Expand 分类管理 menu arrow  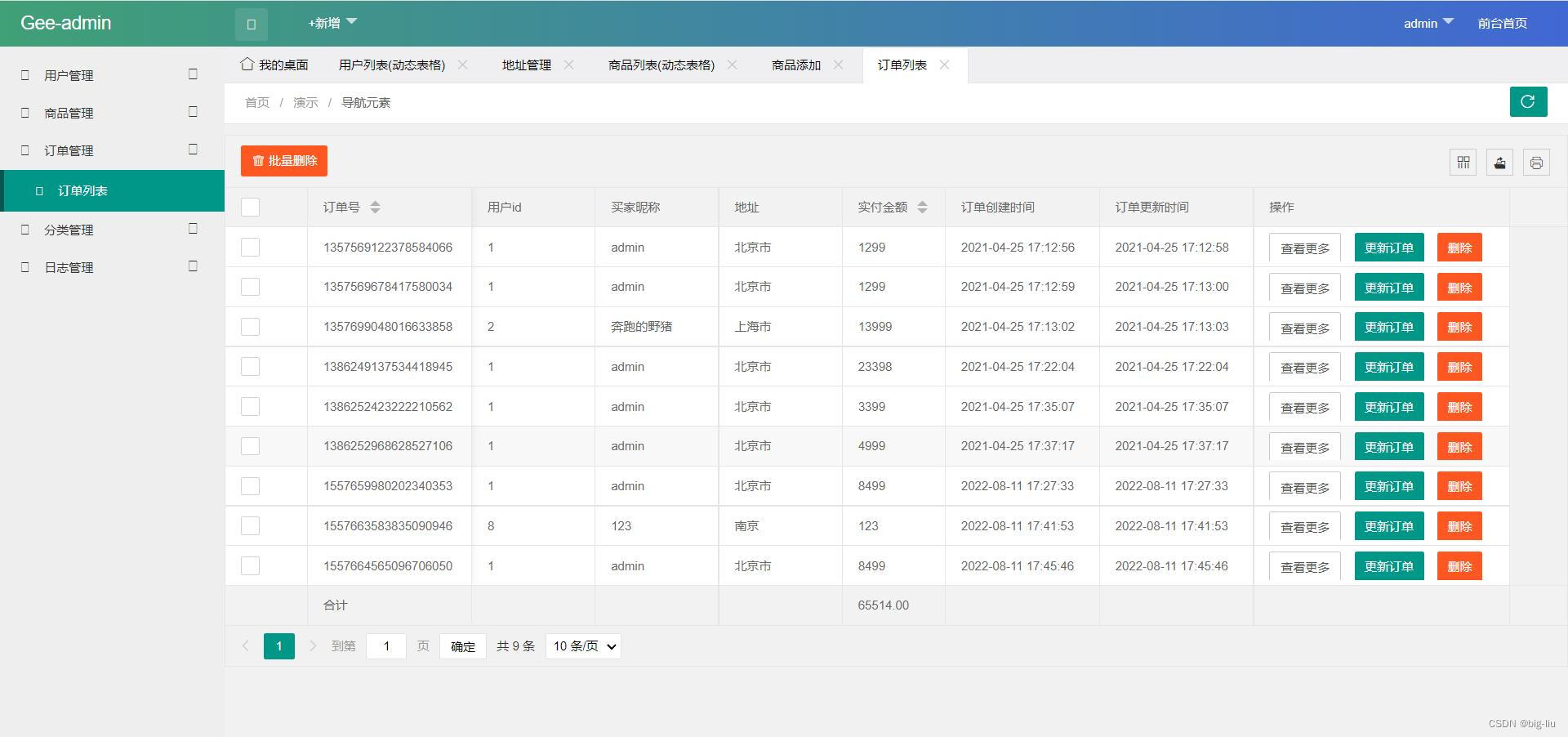(194, 229)
